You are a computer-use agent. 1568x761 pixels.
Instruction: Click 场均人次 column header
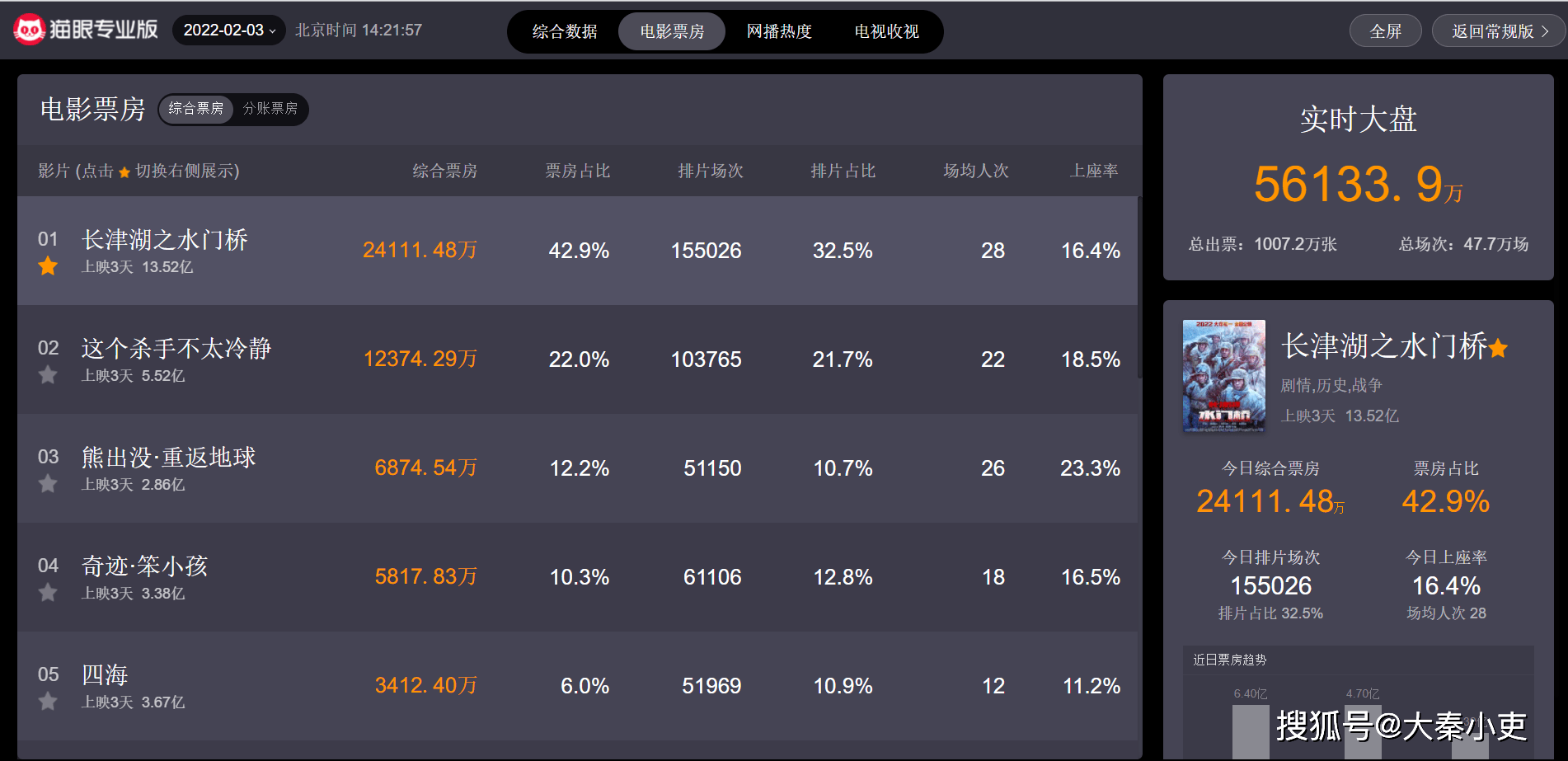tap(976, 171)
